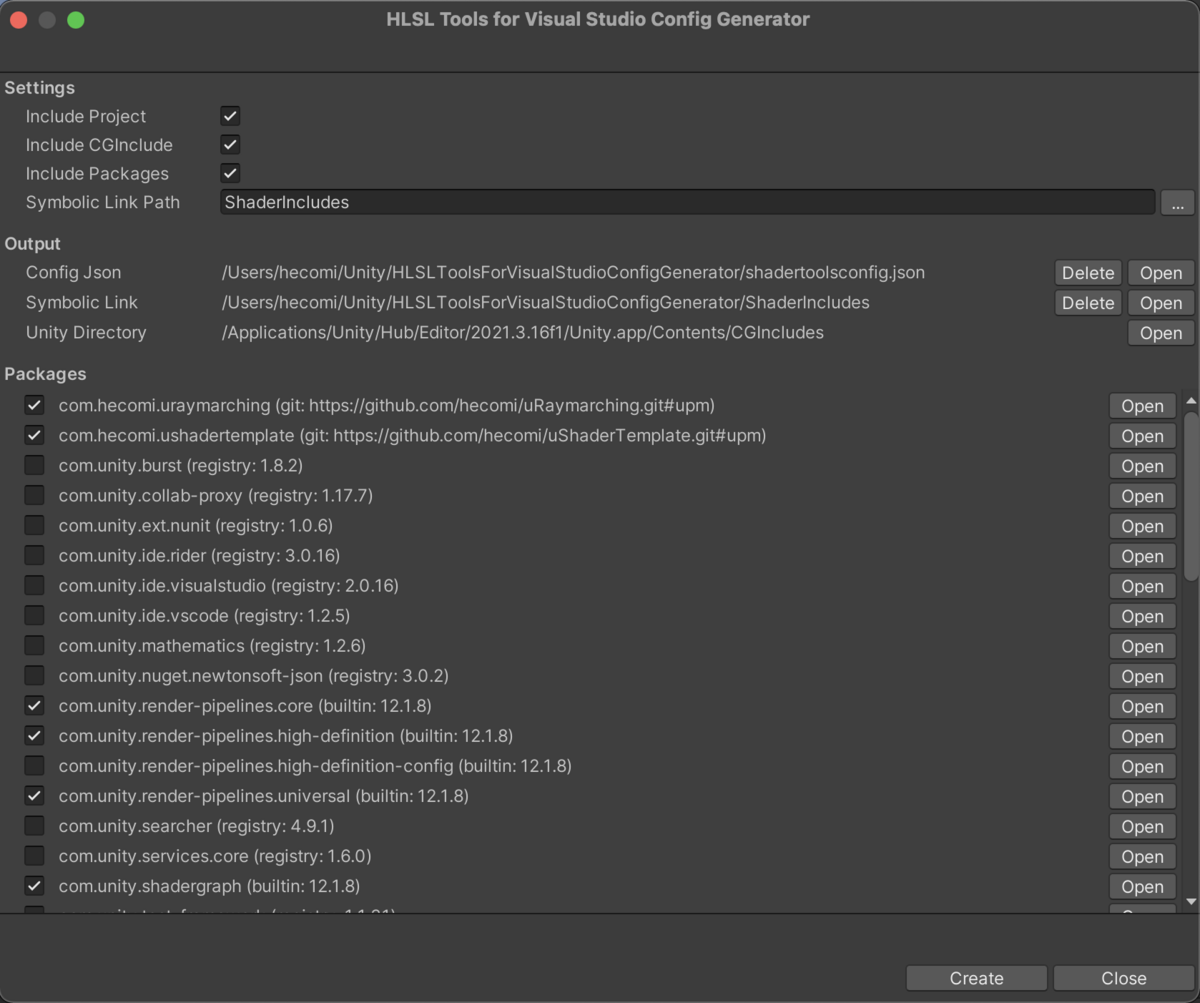
Task: Open the com.unity.nuget.newtonsoft-json package folder
Action: click(1142, 676)
